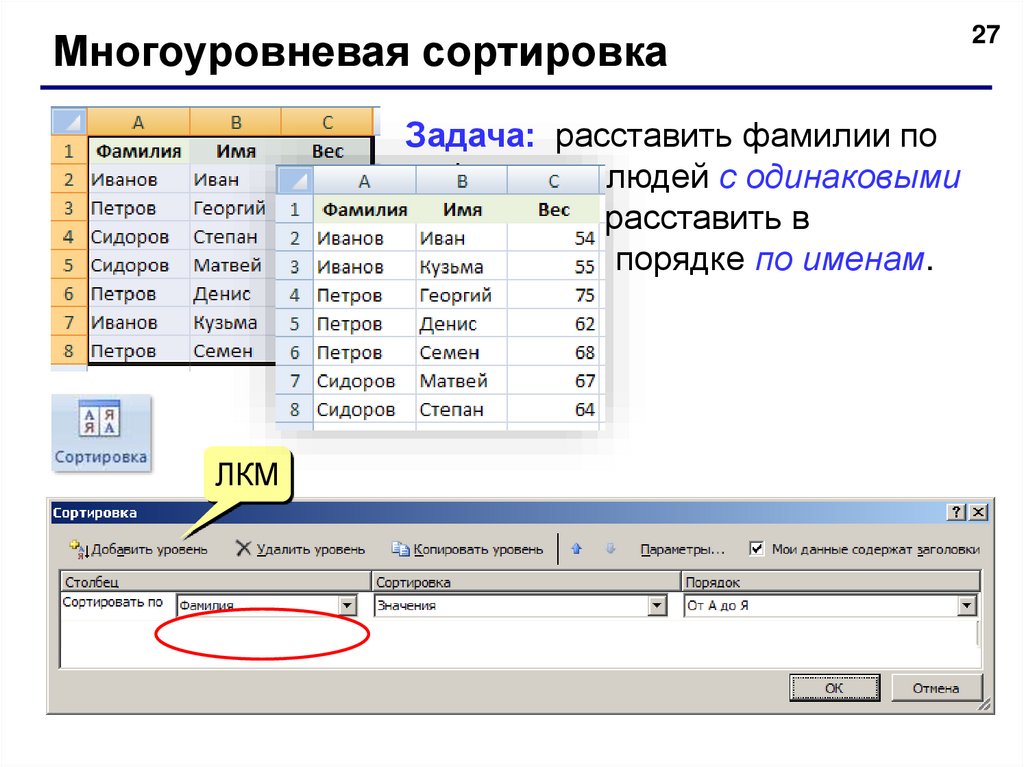Screen dimensions: 1024x767
Task: Click the Сортировка ribbon icon
Action: 101,433
